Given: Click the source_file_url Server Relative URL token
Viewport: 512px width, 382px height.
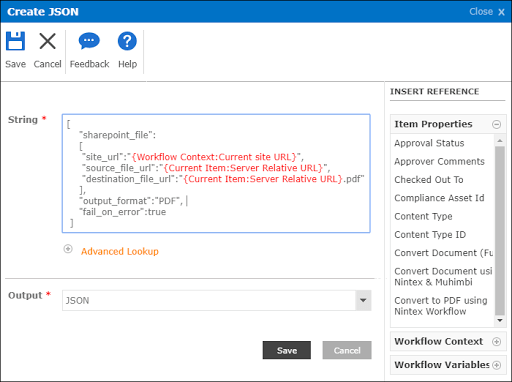Looking at the screenshot, I should 243,168.
